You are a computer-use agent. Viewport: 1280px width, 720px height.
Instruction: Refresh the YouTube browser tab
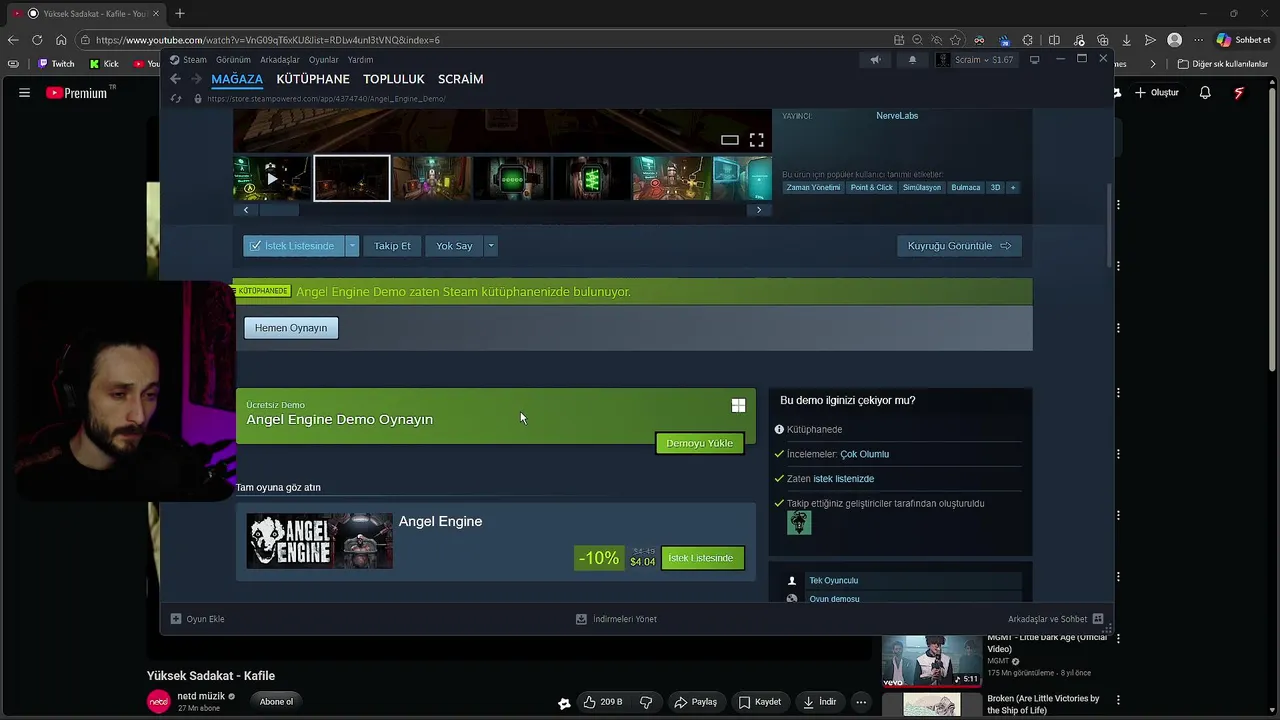[x=37, y=40]
